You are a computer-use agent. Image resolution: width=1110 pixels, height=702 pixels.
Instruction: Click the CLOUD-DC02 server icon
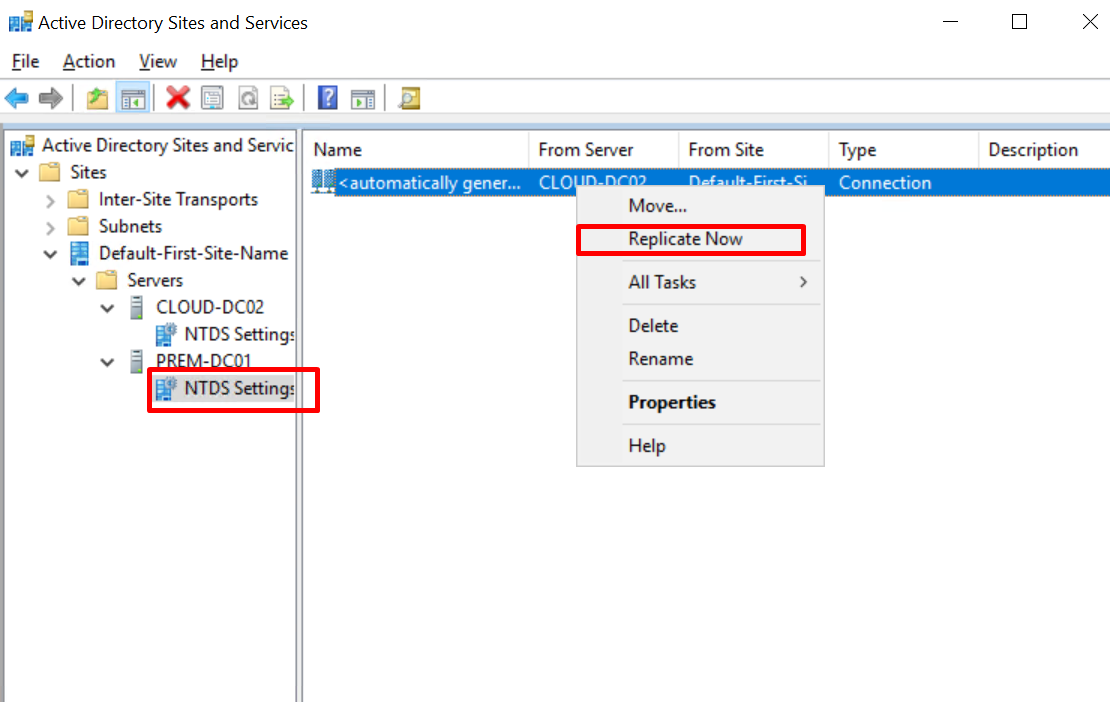click(137, 307)
